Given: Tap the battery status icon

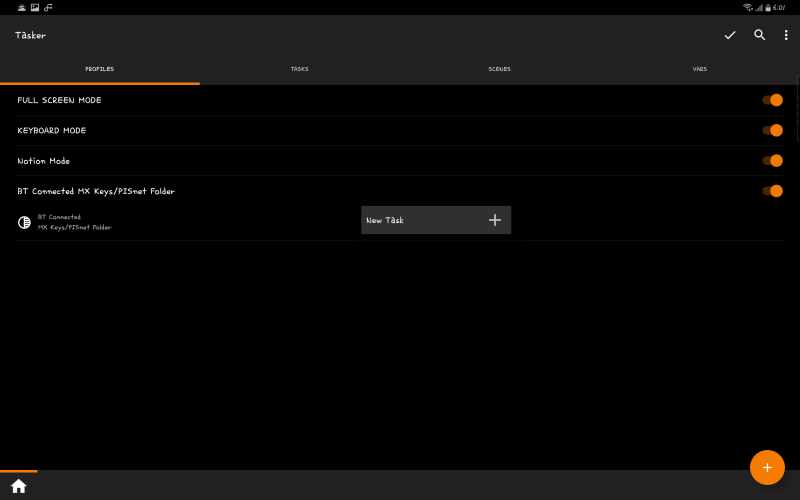Looking at the screenshot, I should coord(768,8).
